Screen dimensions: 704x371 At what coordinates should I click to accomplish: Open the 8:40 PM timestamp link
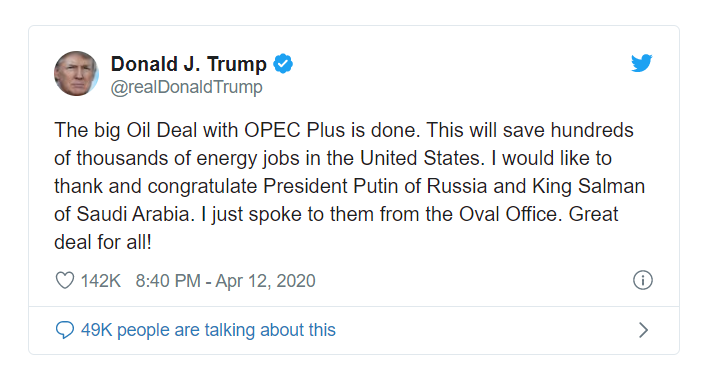[167, 281]
